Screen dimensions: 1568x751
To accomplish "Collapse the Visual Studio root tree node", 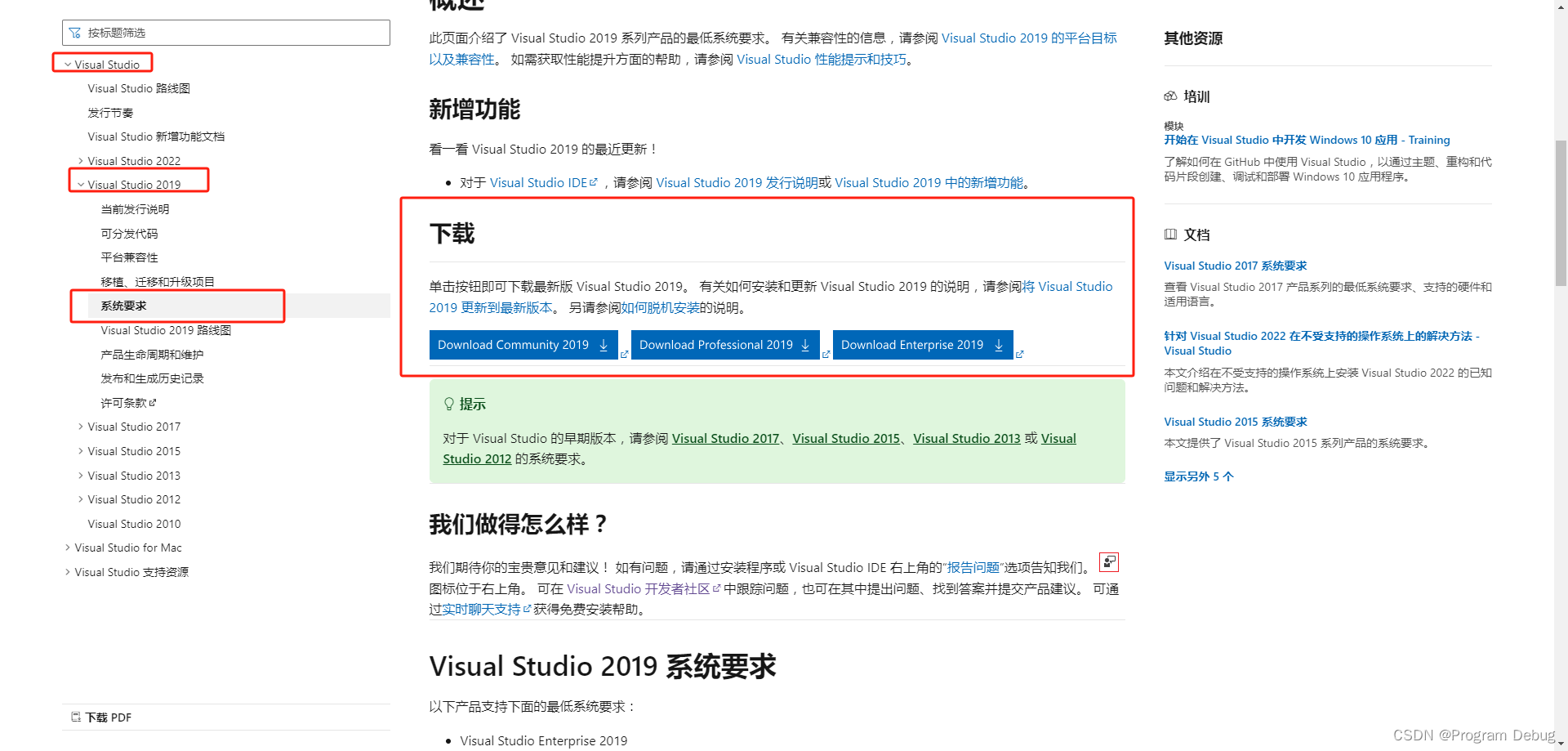I will (x=68, y=65).
